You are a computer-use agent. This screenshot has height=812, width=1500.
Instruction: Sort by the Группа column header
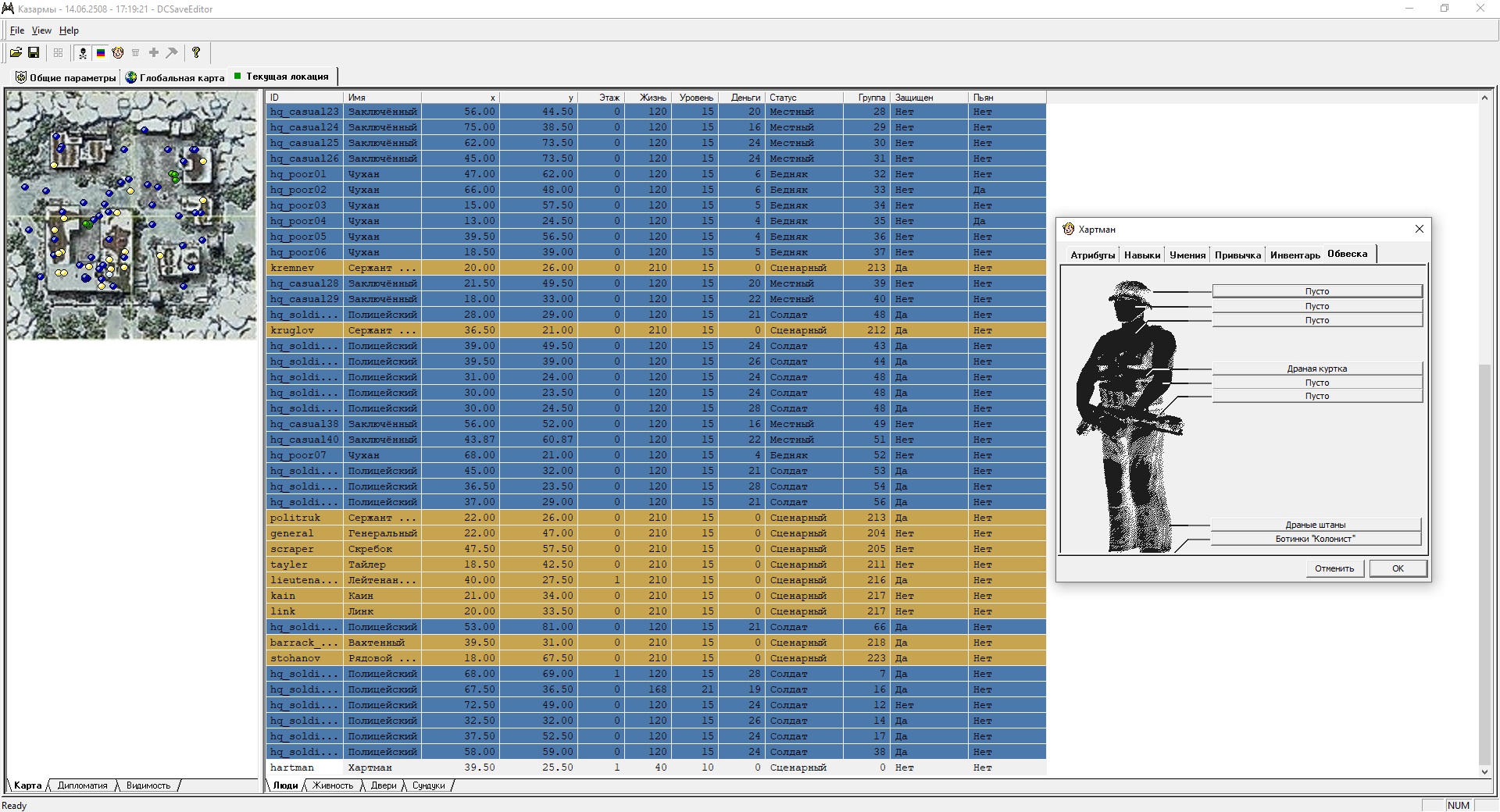point(867,98)
